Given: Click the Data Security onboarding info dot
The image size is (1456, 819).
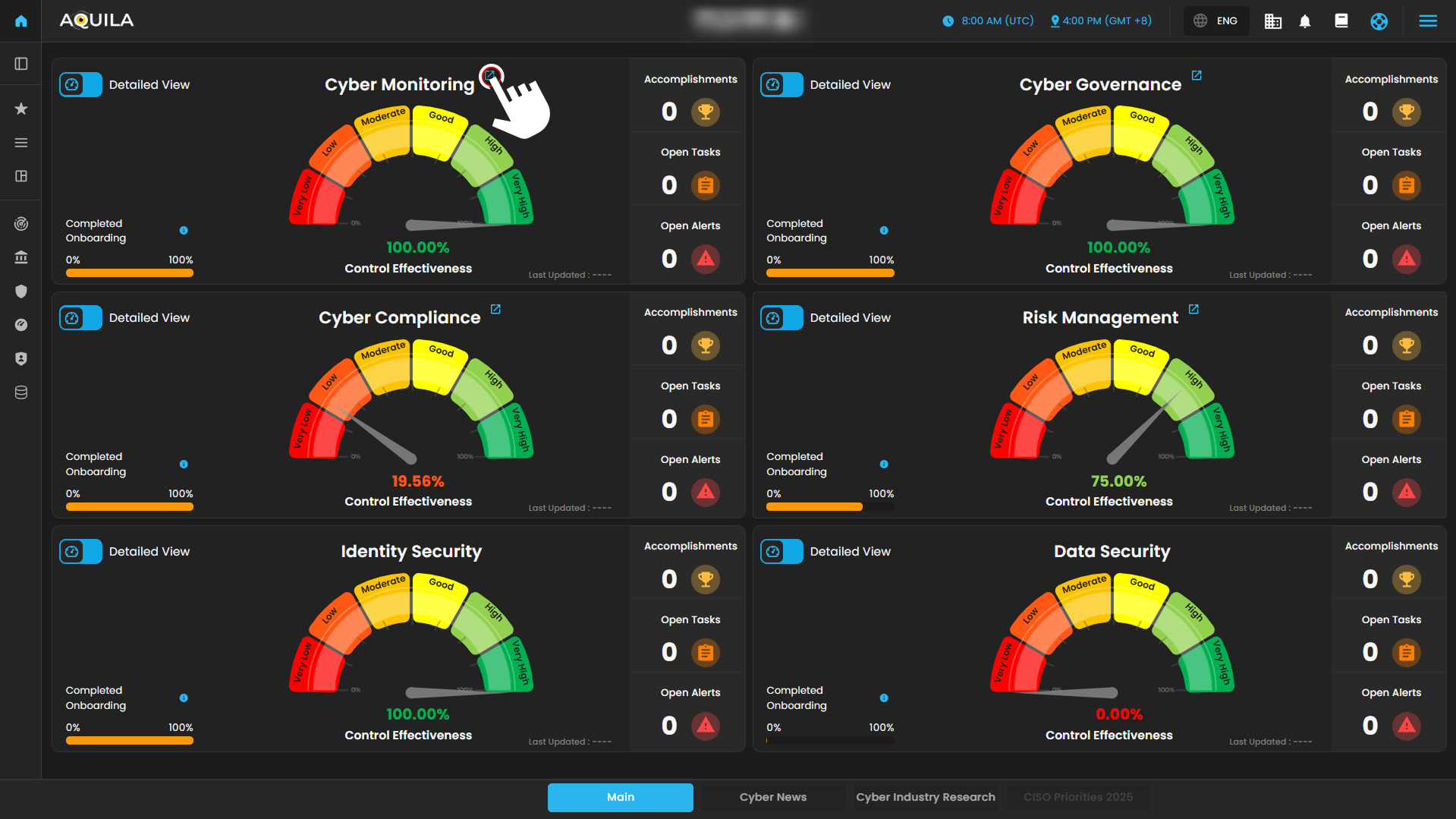Looking at the screenshot, I should coord(884,698).
